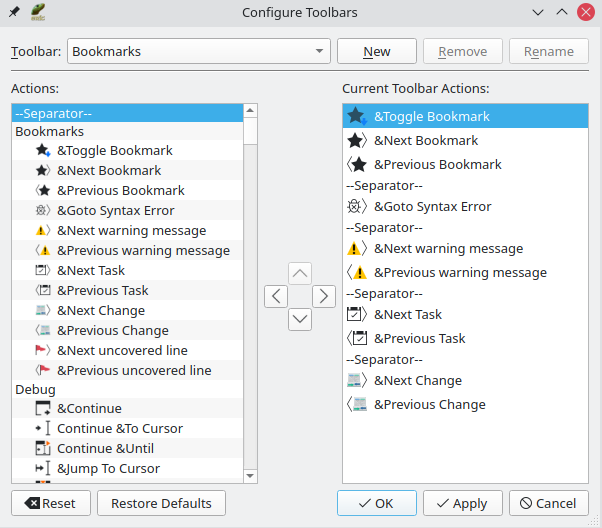This screenshot has width=602, height=528.
Task: Select Previous Change in Current Toolbar Actions
Action: (x=429, y=404)
